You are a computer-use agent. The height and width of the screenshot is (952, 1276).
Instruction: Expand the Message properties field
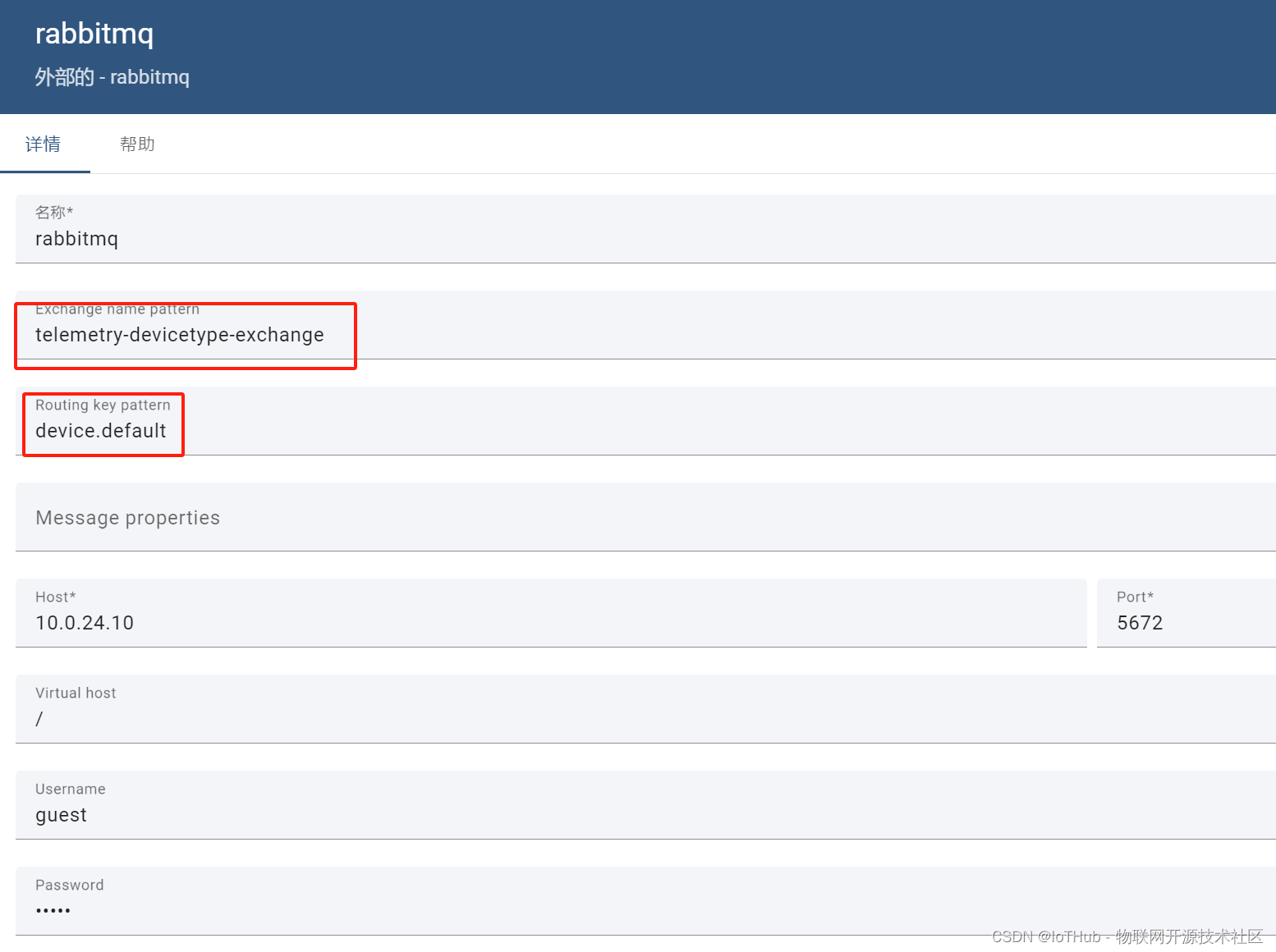click(x=645, y=517)
